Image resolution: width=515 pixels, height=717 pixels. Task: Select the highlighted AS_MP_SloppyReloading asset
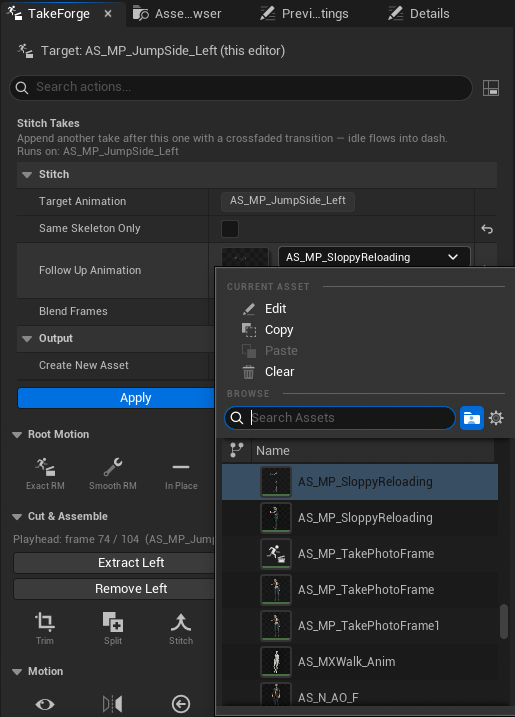359,482
